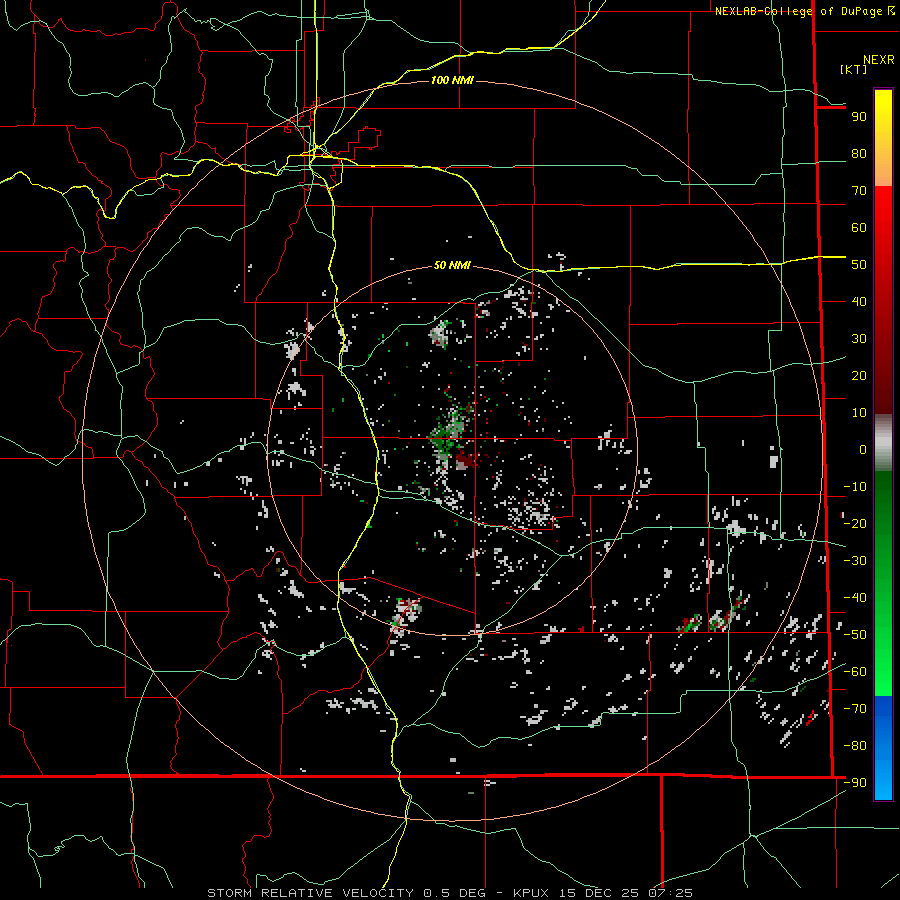Click the -80 scale label

pos(855,746)
